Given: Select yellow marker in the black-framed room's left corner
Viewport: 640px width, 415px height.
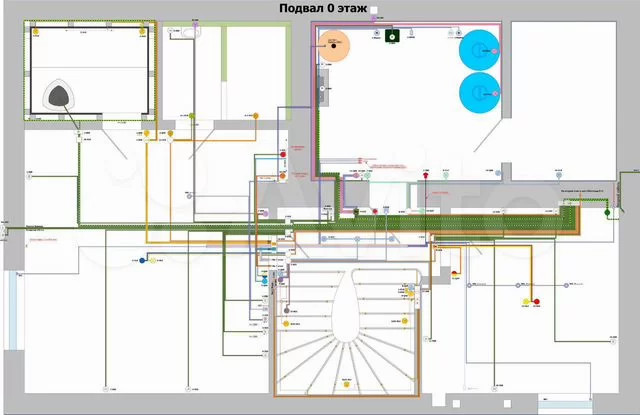Looking at the screenshot, I should [36, 31].
